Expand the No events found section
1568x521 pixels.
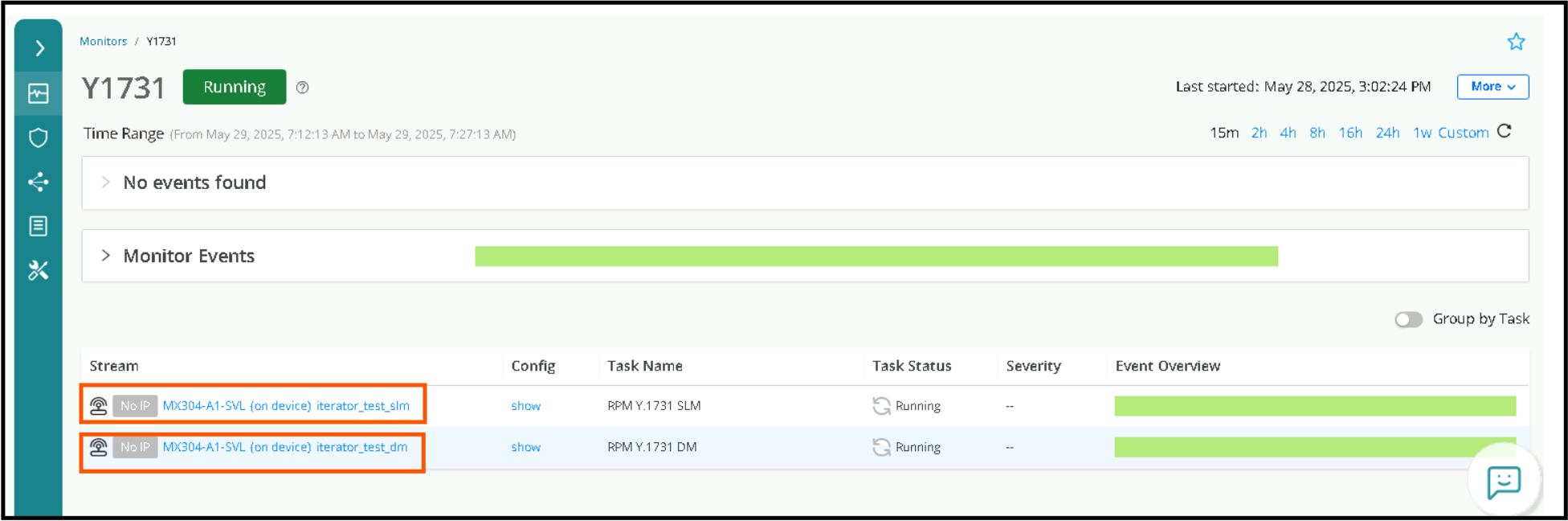105,183
